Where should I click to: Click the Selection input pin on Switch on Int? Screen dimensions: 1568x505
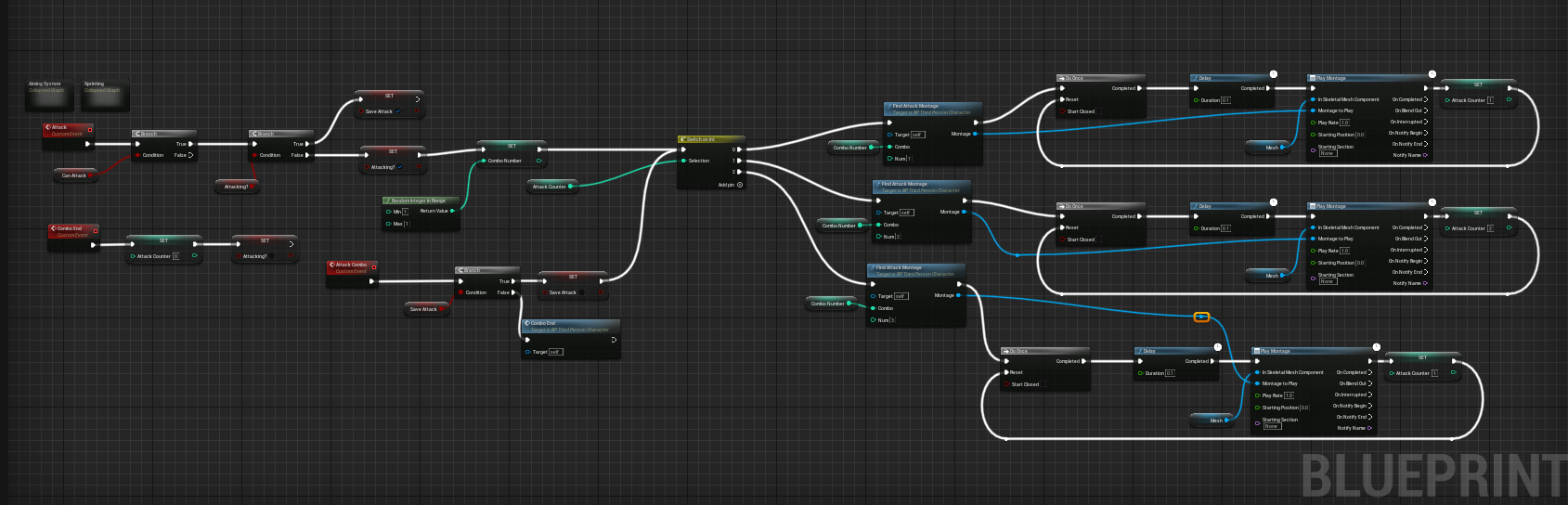point(682,161)
